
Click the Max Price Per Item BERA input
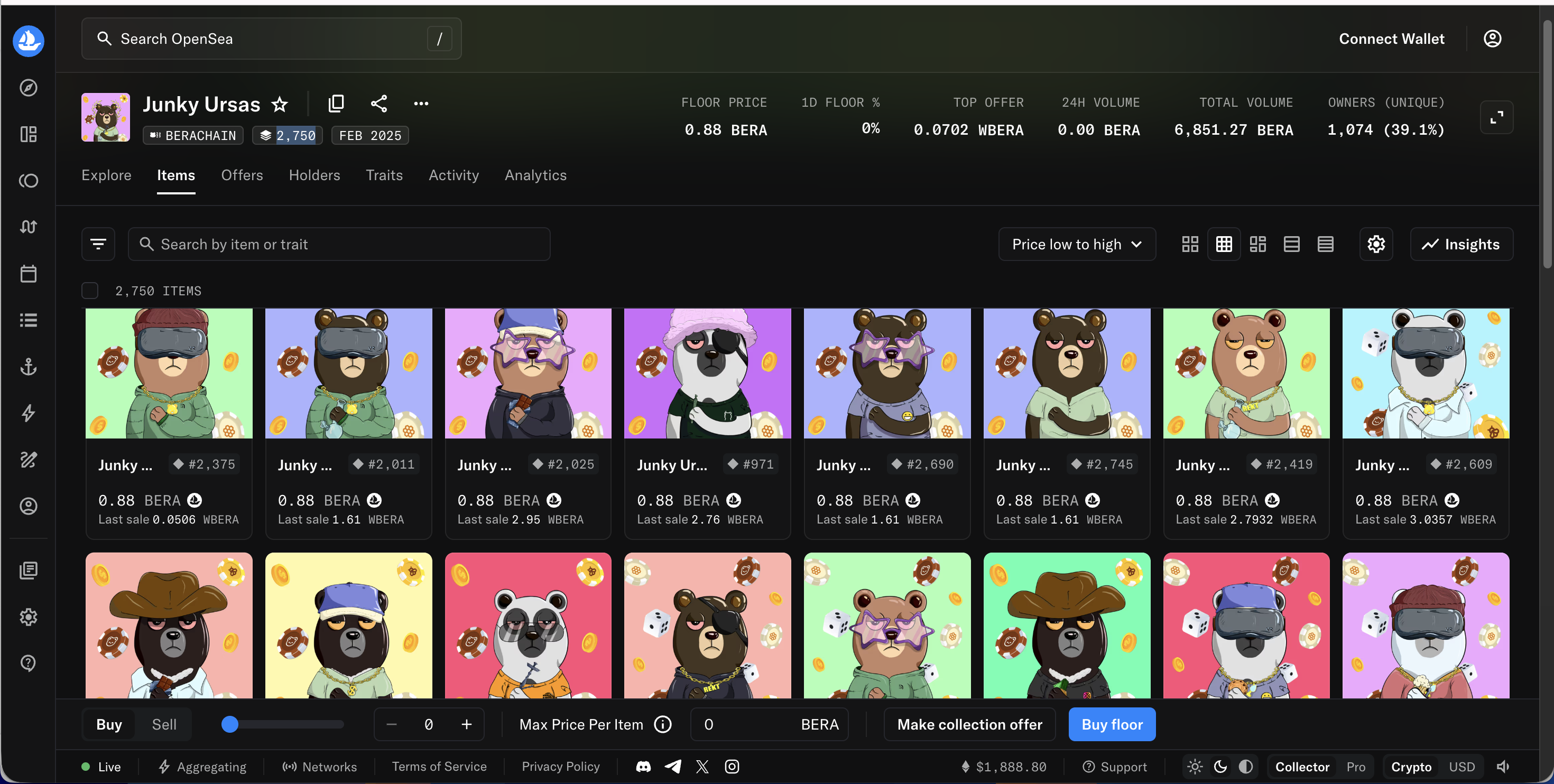[x=769, y=724]
